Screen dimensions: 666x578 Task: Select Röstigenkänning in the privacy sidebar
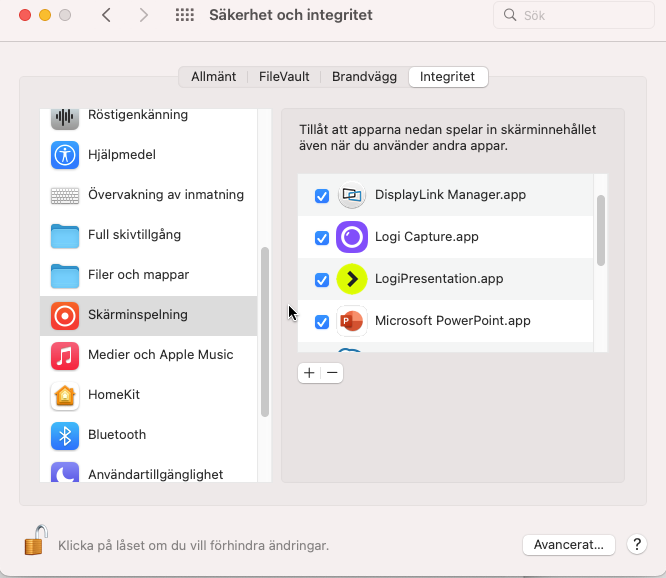138,116
